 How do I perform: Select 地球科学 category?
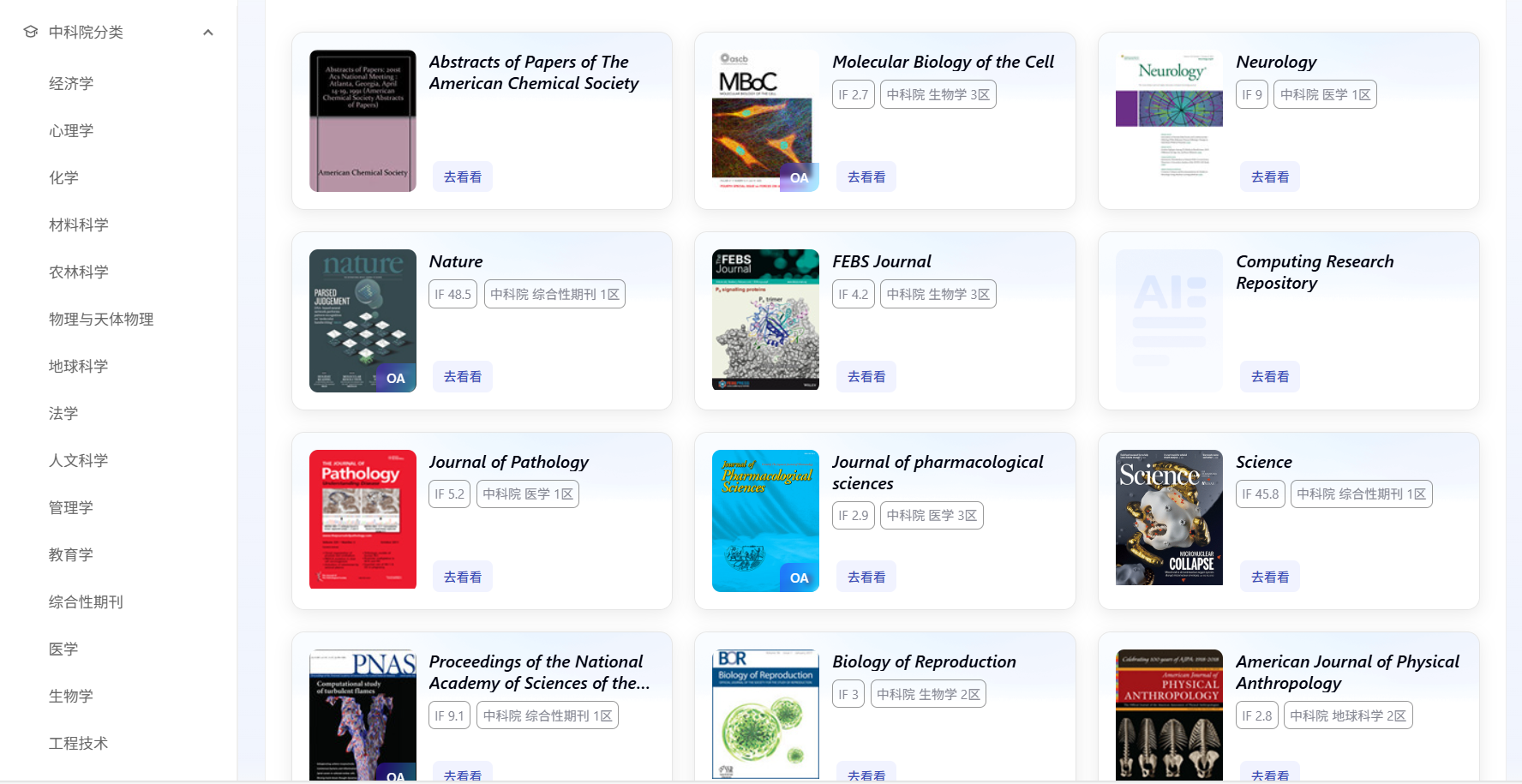pyautogui.click(x=79, y=366)
